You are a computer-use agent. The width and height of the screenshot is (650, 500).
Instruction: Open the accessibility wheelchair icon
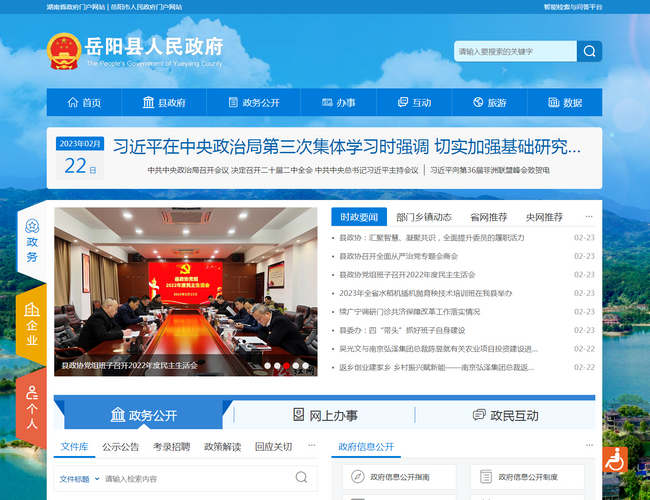(615, 459)
